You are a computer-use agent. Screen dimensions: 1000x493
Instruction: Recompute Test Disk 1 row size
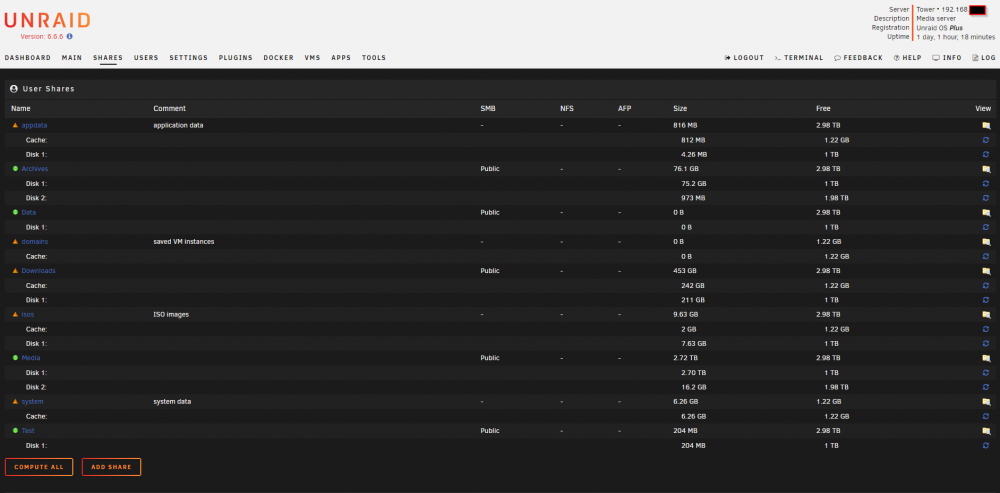(x=986, y=445)
